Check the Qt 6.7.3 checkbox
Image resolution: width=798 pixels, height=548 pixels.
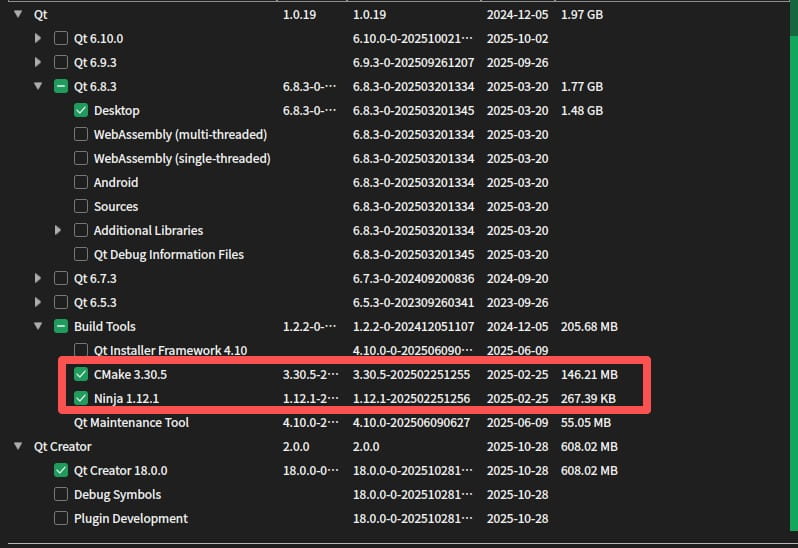pyautogui.click(x=61, y=278)
